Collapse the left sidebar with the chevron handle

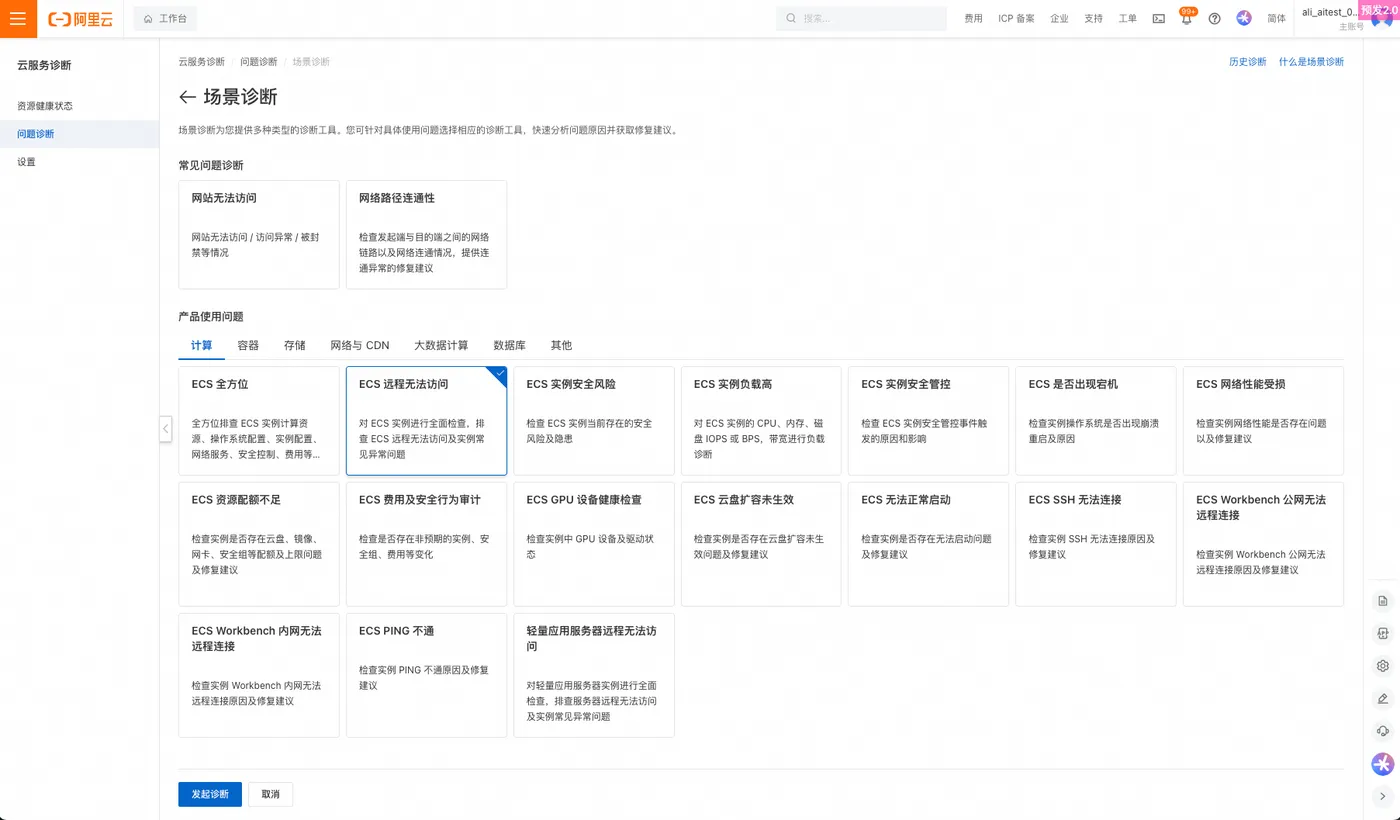pyautogui.click(x=165, y=429)
